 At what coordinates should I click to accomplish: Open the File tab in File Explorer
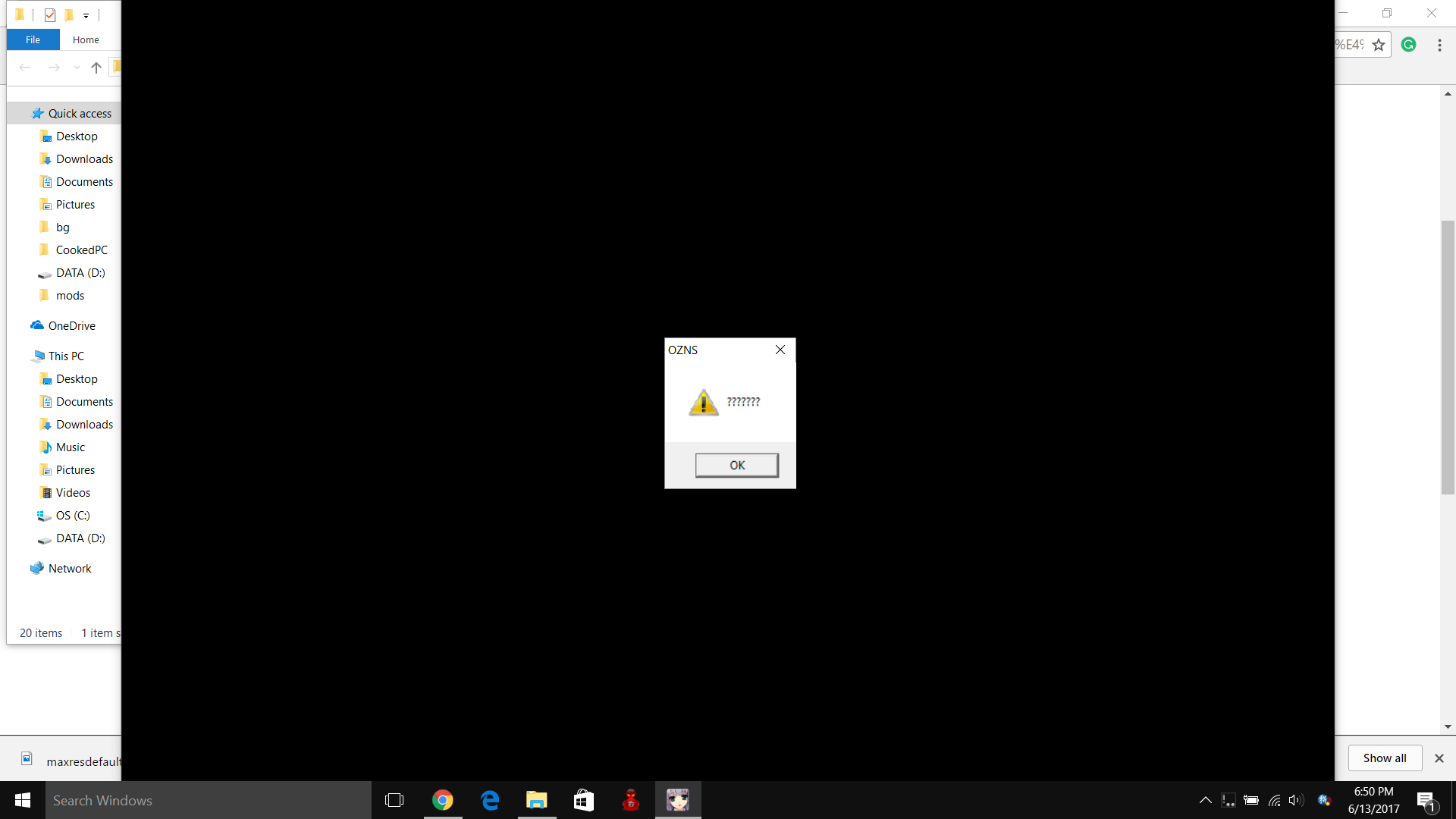pyautogui.click(x=33, y=39)
